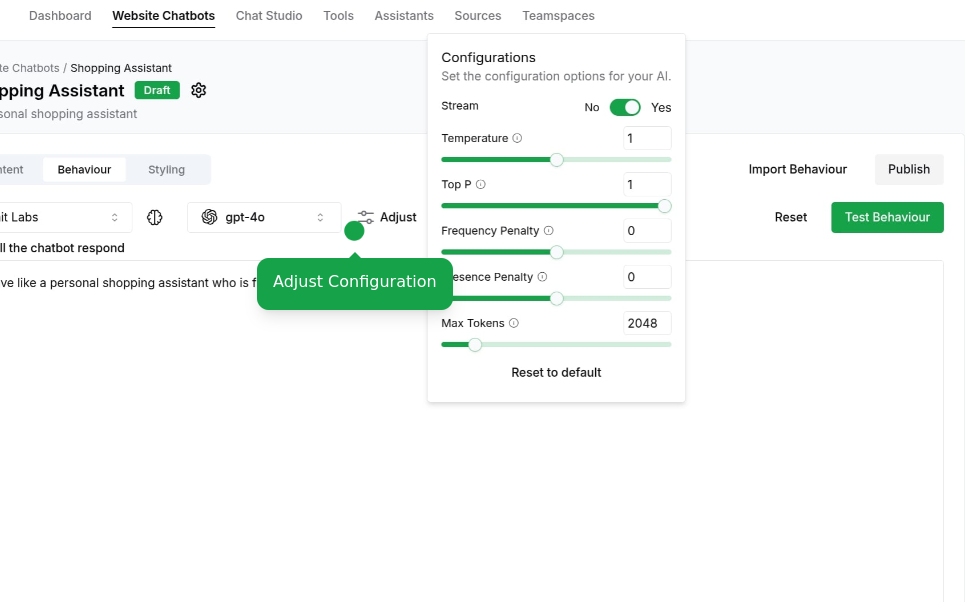Image resolution: width=965 pixels, height=602 pixels.
Task: Click inside the Max Tokens input field
Action: (x=646, y=323)
